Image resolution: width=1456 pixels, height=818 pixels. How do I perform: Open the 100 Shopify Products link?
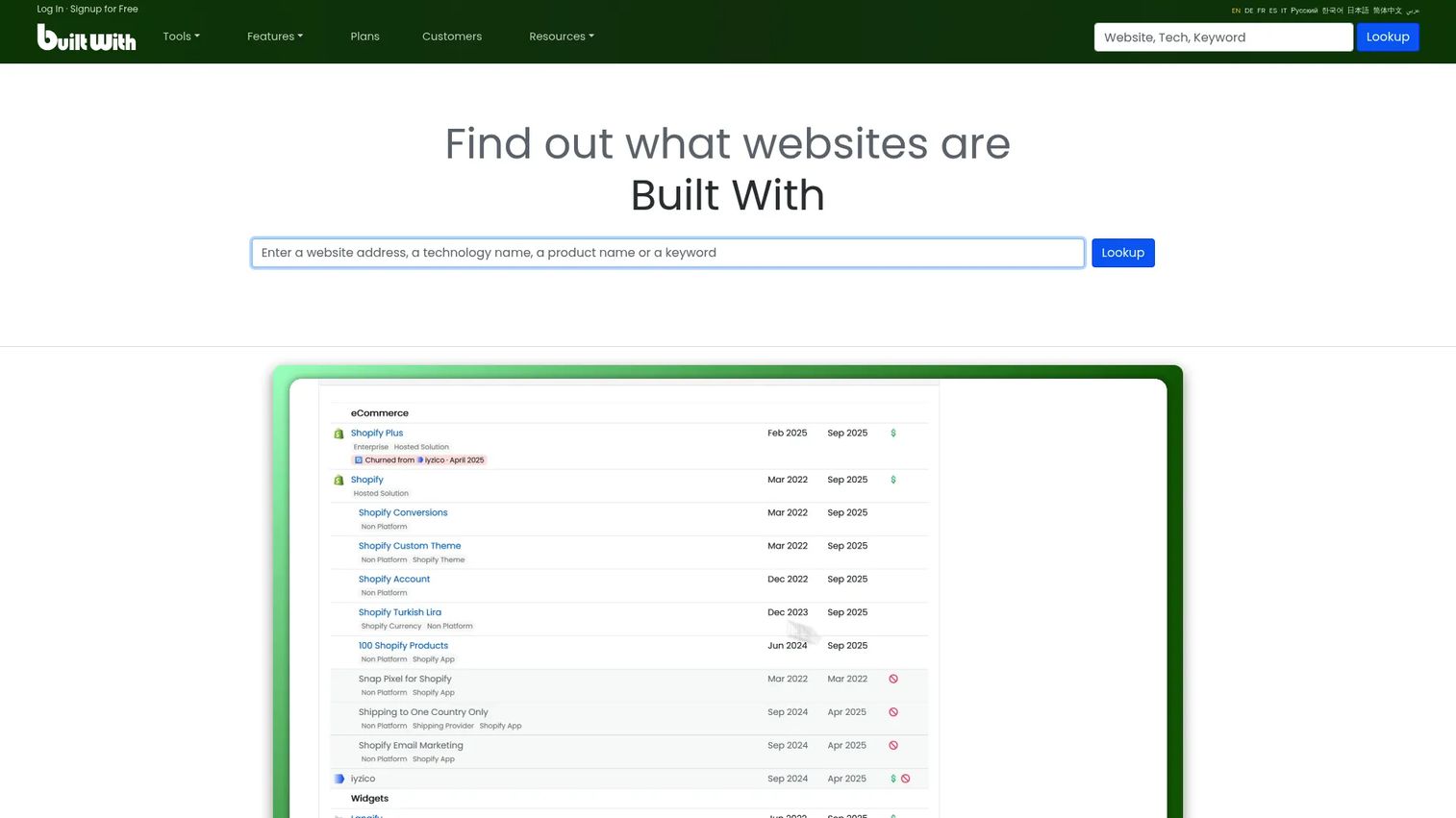pyautogui.click(x=403, y=646)
